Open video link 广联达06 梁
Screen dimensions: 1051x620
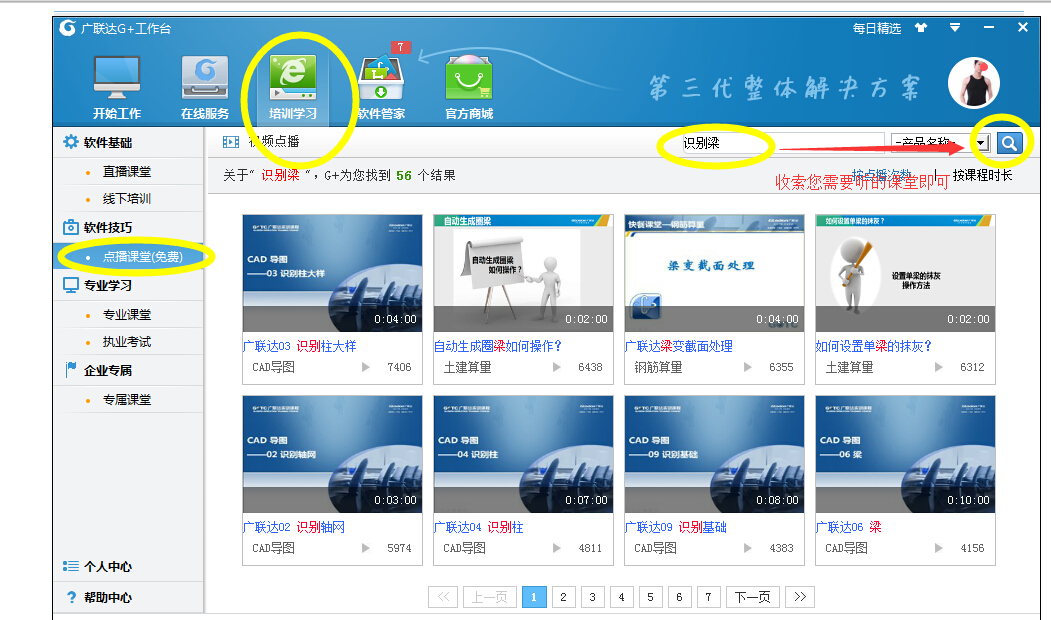coord(849,527)
